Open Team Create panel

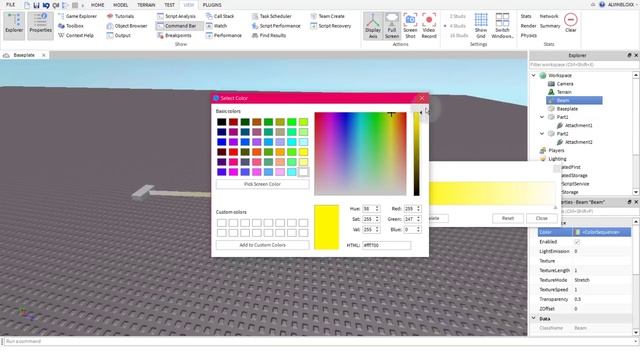[327, 16]
